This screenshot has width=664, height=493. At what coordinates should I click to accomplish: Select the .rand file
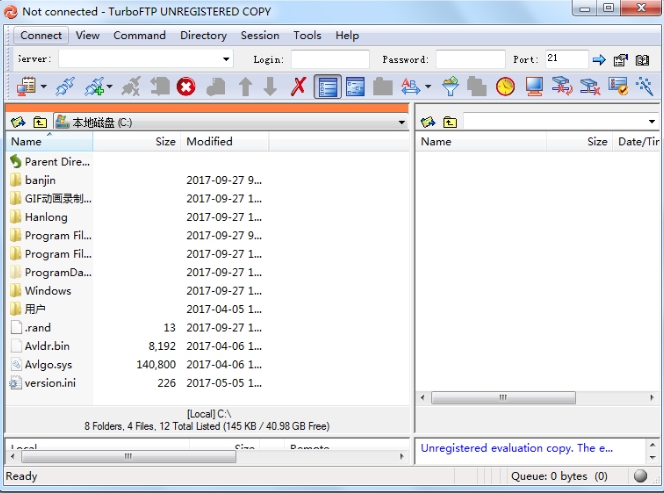[30, 327]
